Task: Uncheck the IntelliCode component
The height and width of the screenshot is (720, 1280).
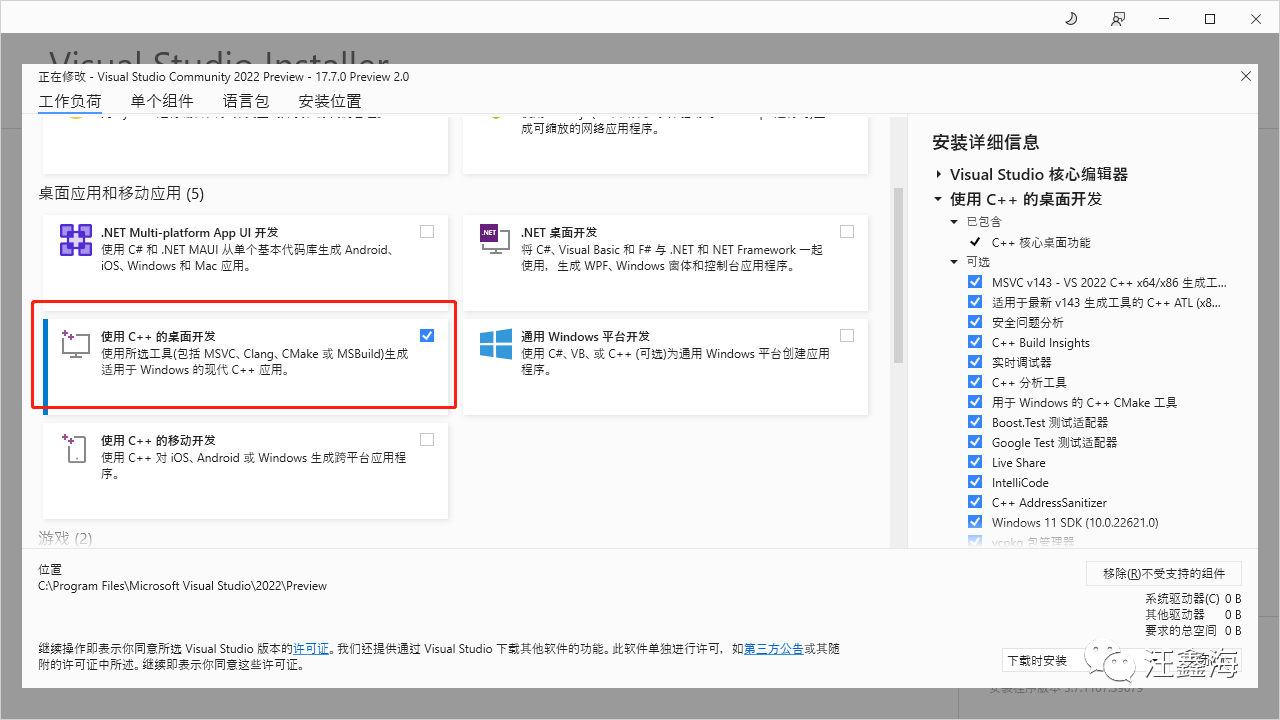Action: (x=975, y=482)
